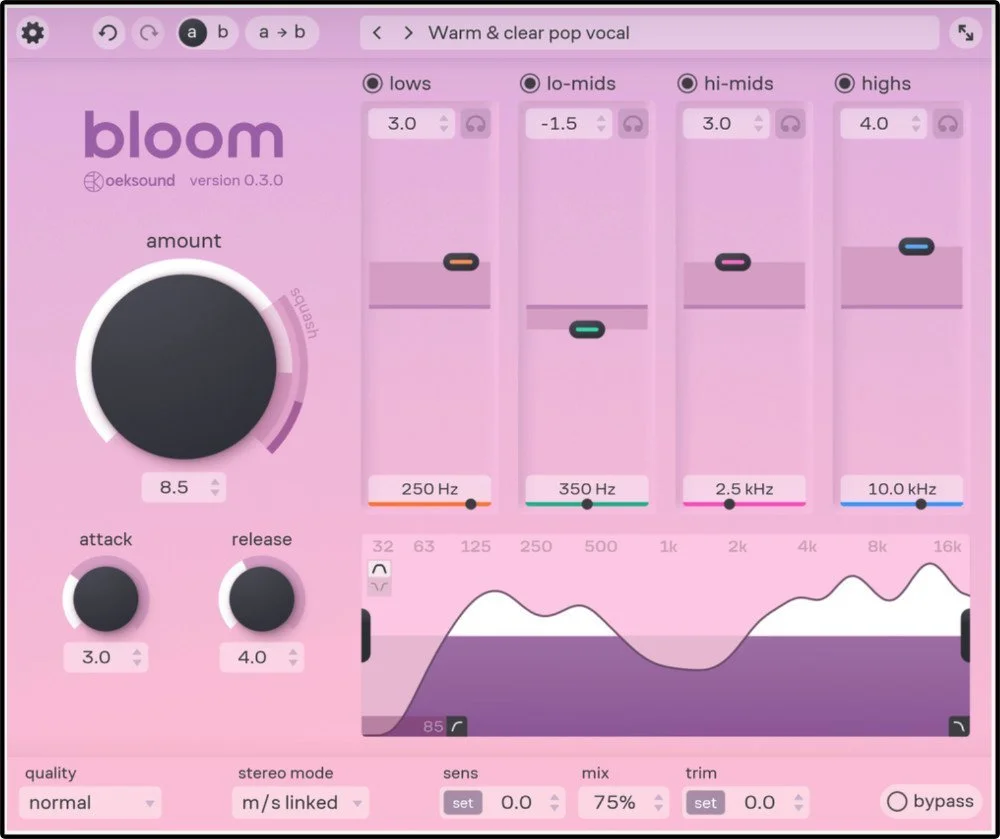
Task: Select preset state b
Action: [223, 33]
